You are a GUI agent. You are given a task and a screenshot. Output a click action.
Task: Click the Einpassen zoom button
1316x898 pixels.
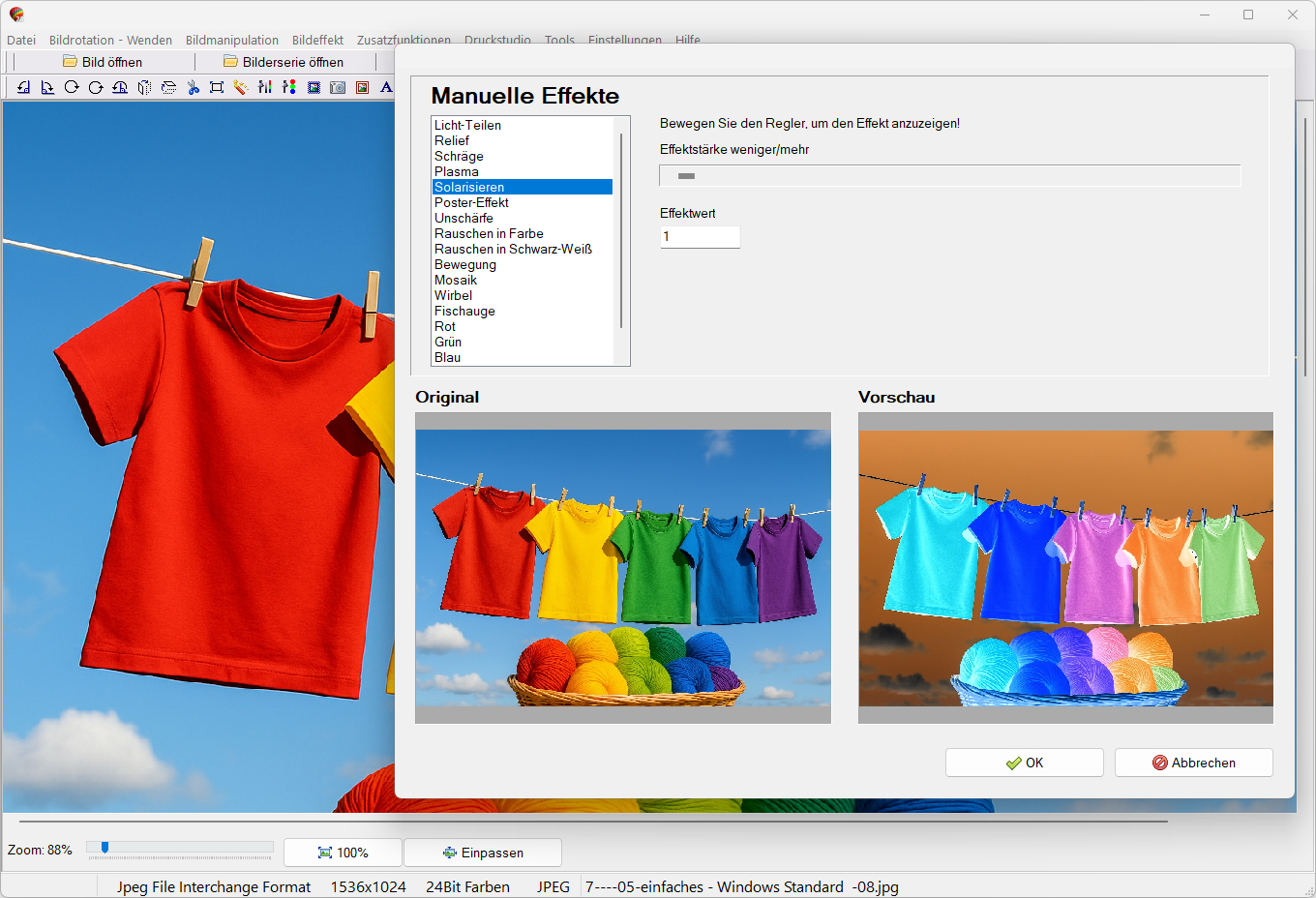(483, 853)
